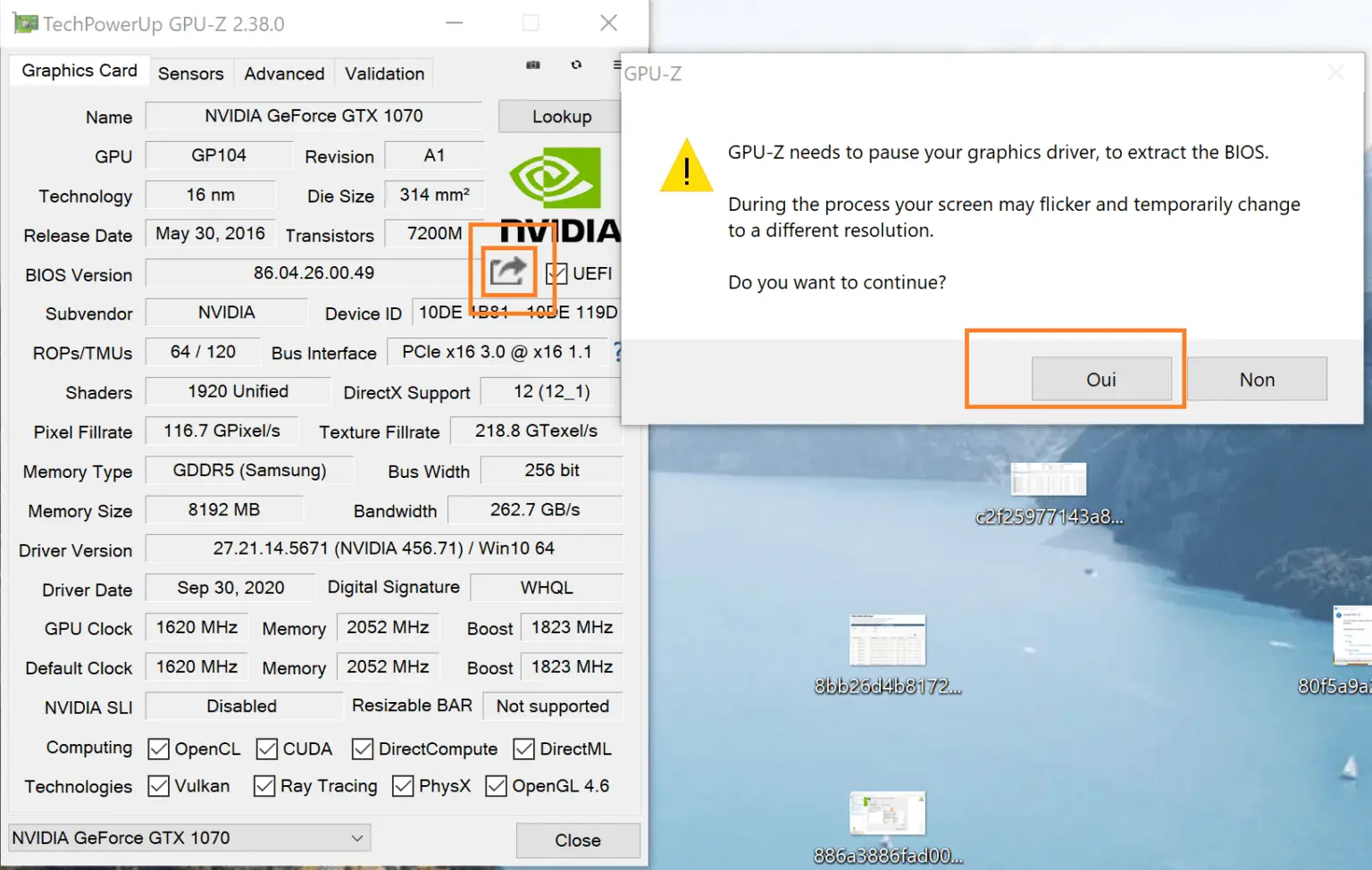Viewport: 1372px width, 870px height.
Task: Toggle the Ray Tracing checkbox
Action: coord(264,786)
